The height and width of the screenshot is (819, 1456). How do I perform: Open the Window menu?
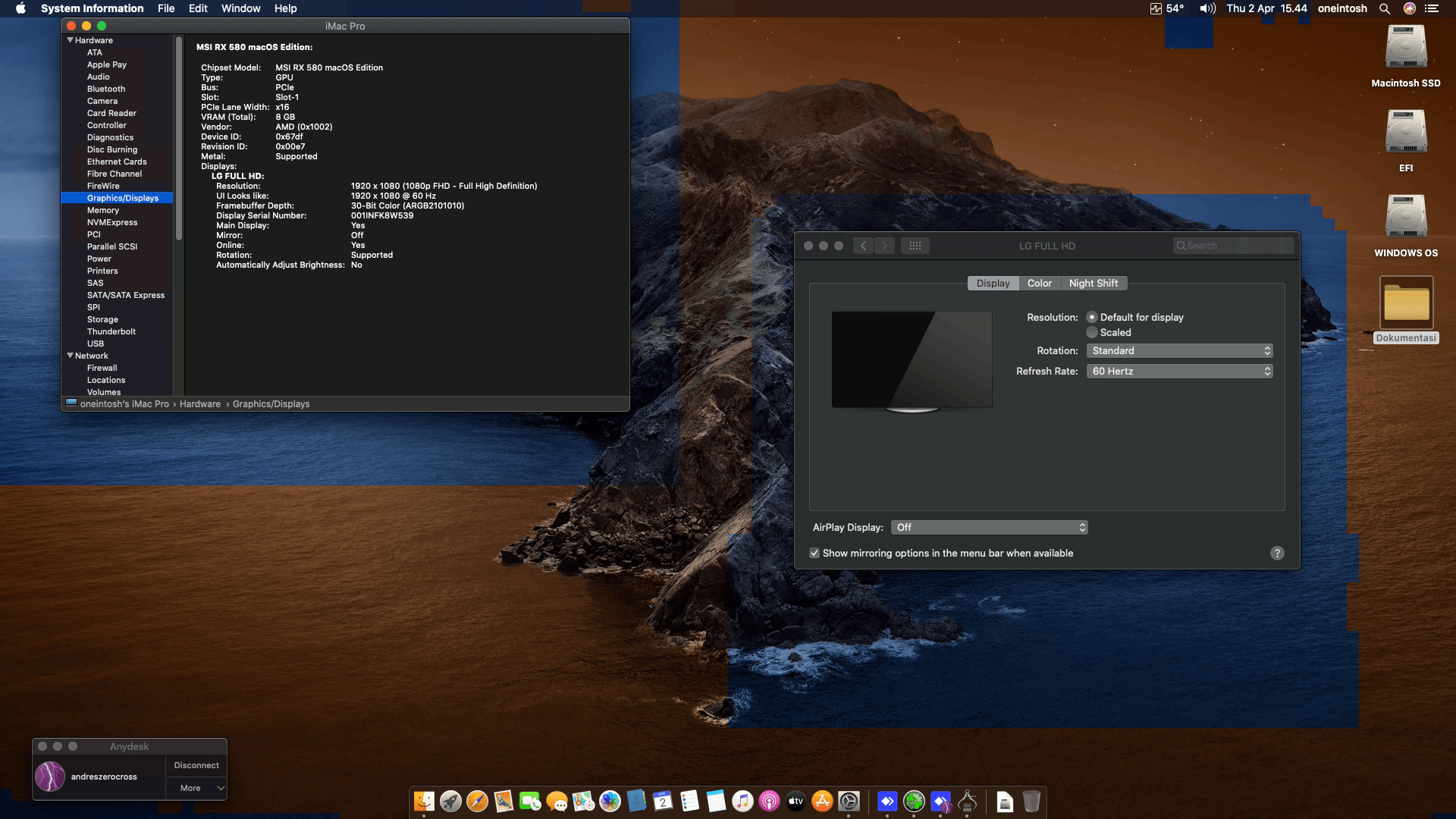tap(240, 8)
